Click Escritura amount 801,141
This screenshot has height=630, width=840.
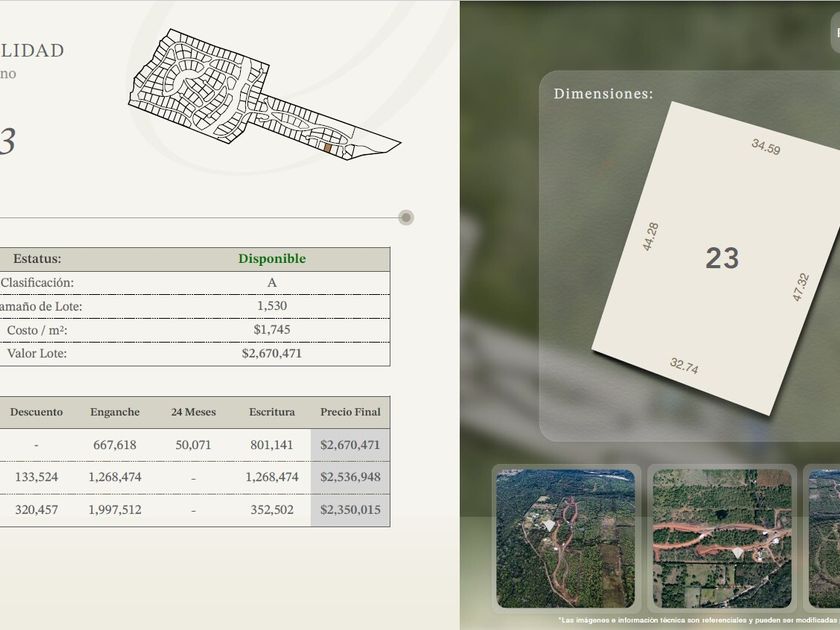pyautogui.click(x=272, y=445)
